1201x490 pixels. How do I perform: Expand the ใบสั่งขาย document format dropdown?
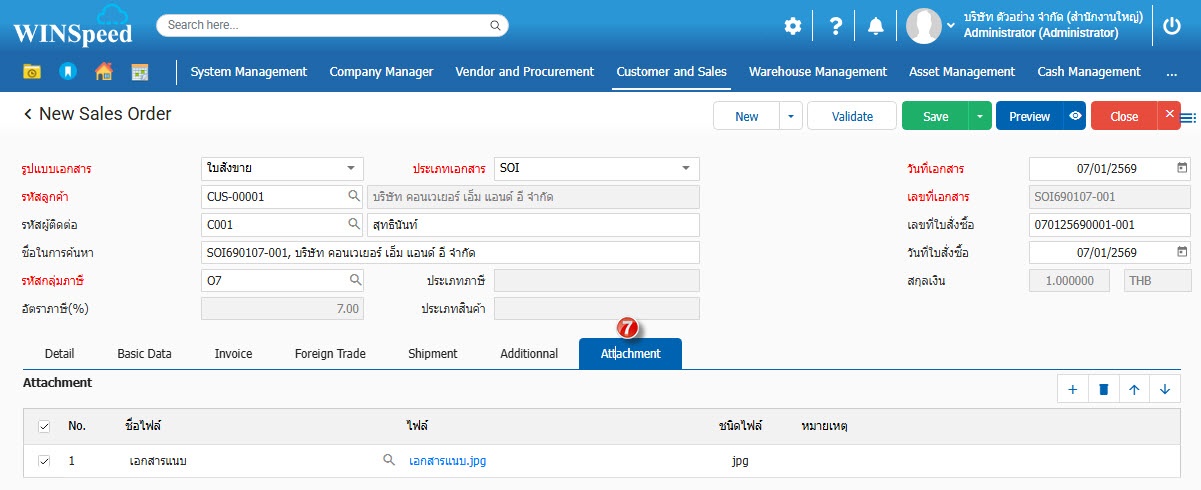pos(350,168)
